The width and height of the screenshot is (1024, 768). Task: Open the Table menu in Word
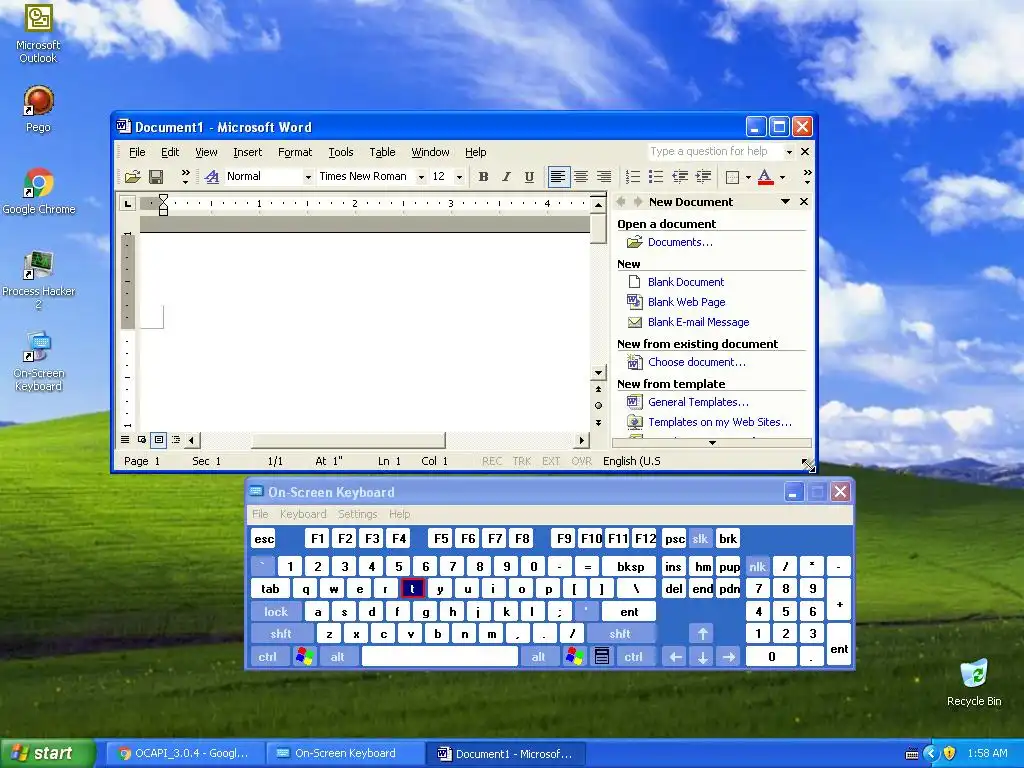pos(382,152)
